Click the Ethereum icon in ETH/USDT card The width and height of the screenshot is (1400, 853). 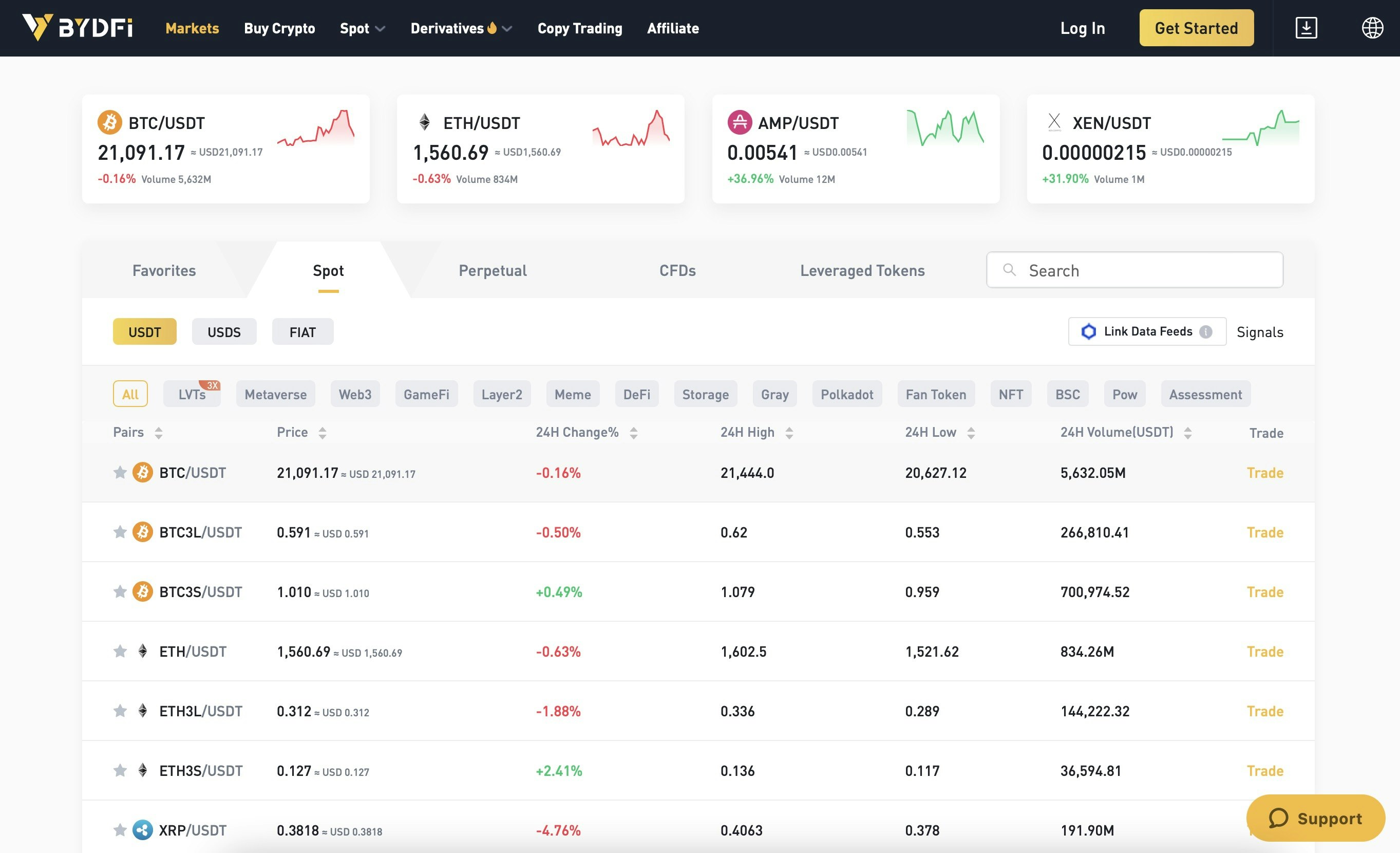tap(424, 122)
